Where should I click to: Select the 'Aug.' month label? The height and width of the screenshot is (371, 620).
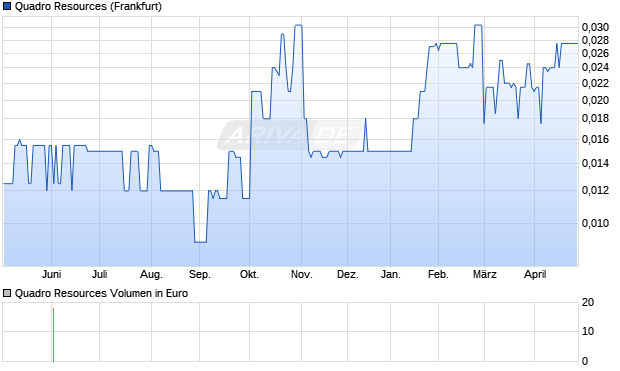coord(151,274)
